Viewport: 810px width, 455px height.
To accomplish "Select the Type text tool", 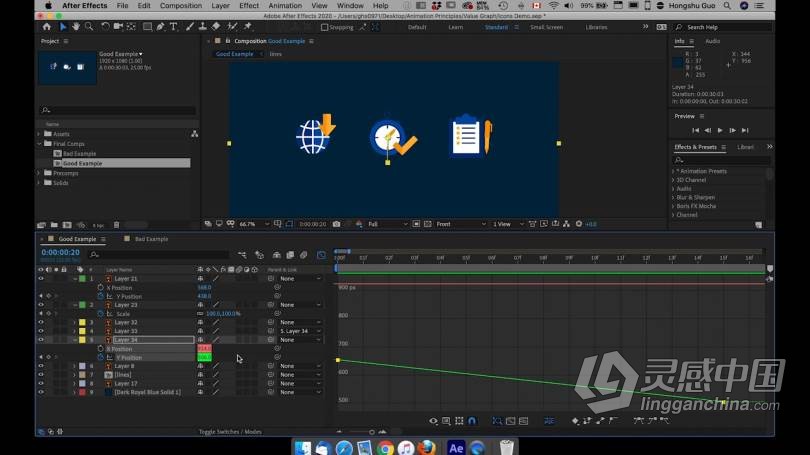I will 174,27.
